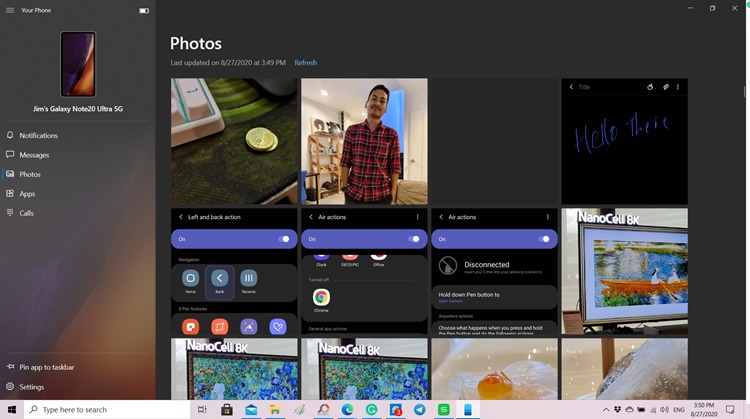This screenshot has height=419, width=750.
Task: Launch Microsoft Store from the taskbar
Action: point(227,409)
